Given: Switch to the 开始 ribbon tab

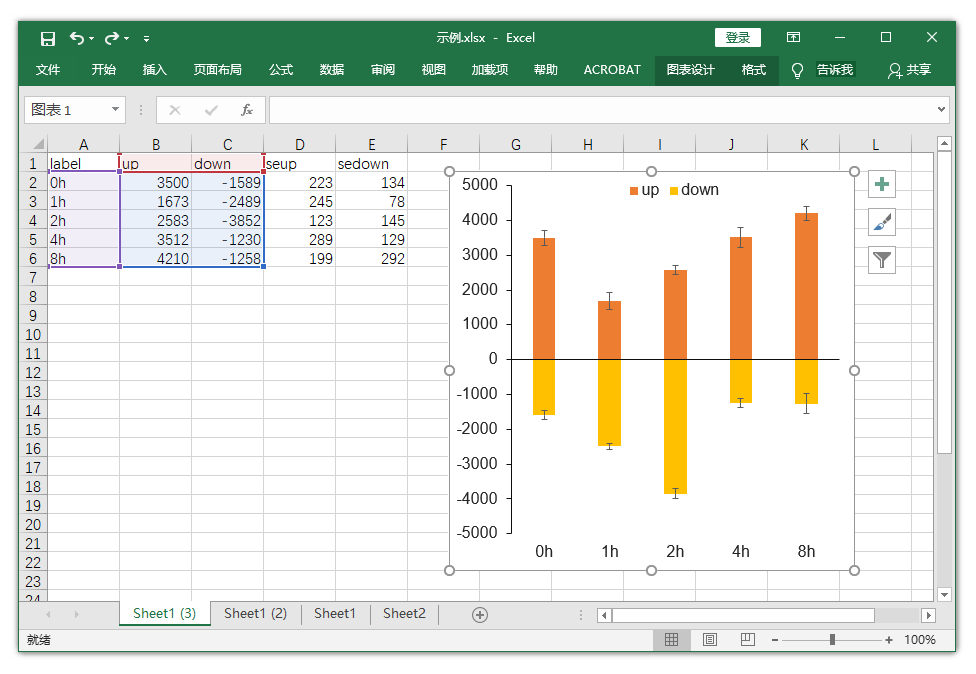Looking at the screenshot, I should point(103,70).
